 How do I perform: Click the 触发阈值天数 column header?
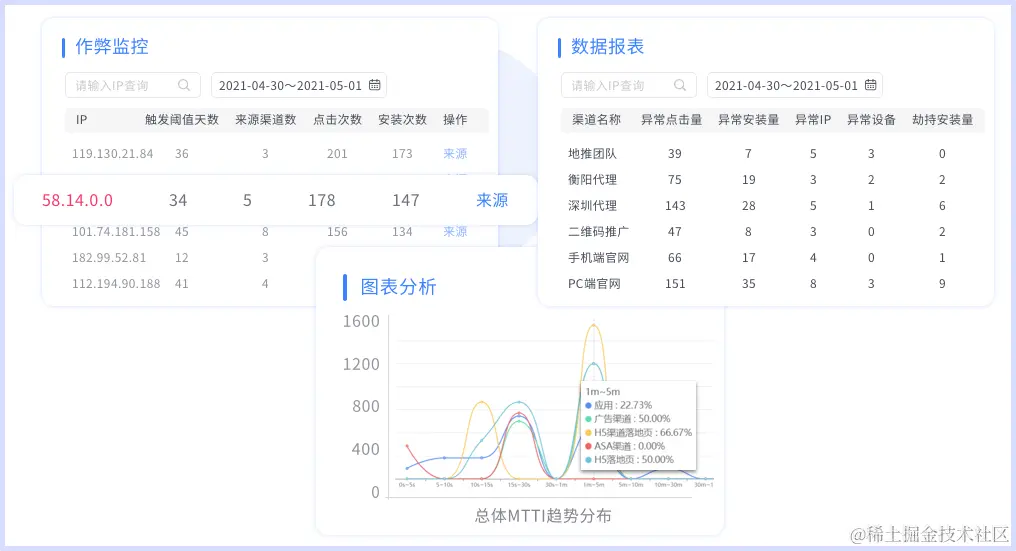click(182, 119)
